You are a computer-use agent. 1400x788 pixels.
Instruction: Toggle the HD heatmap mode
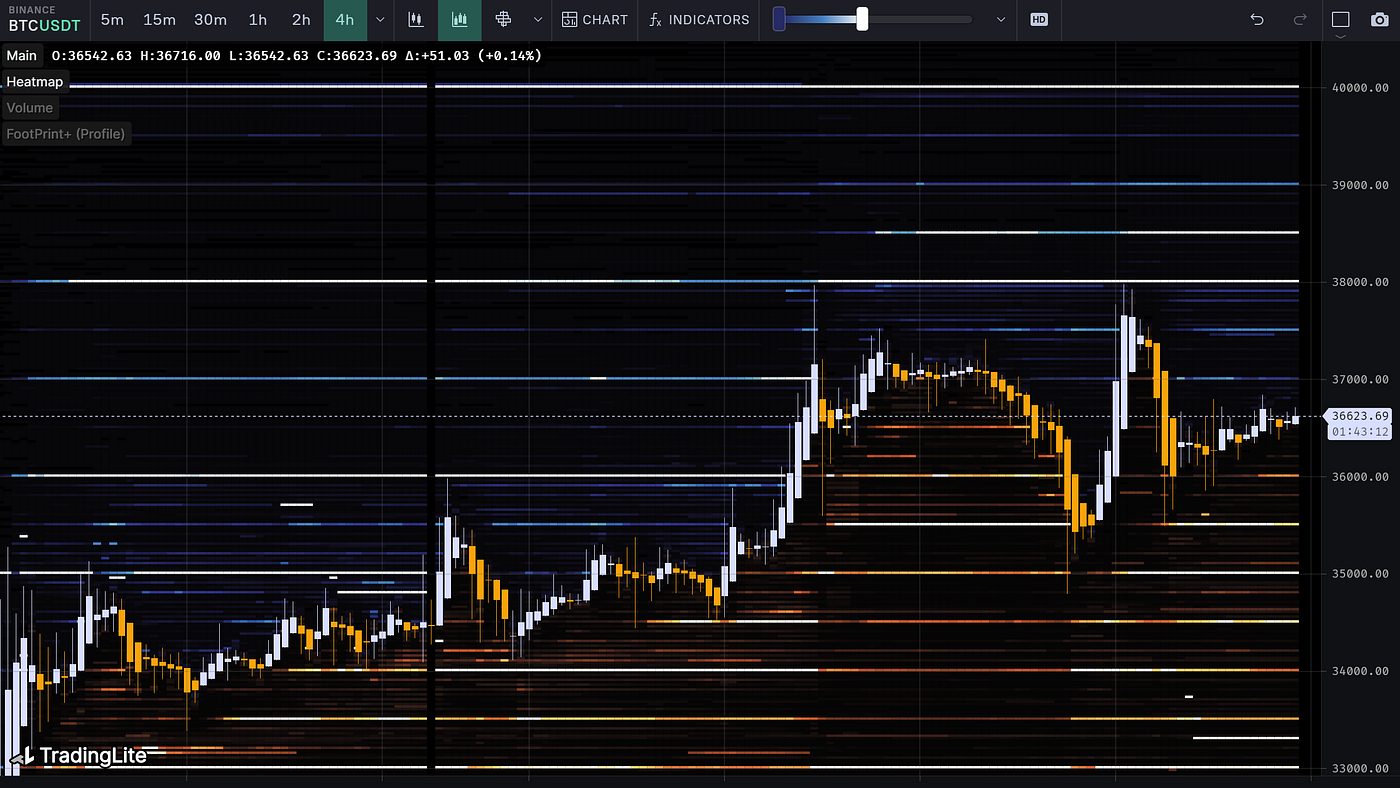[x=1039, y=20]
